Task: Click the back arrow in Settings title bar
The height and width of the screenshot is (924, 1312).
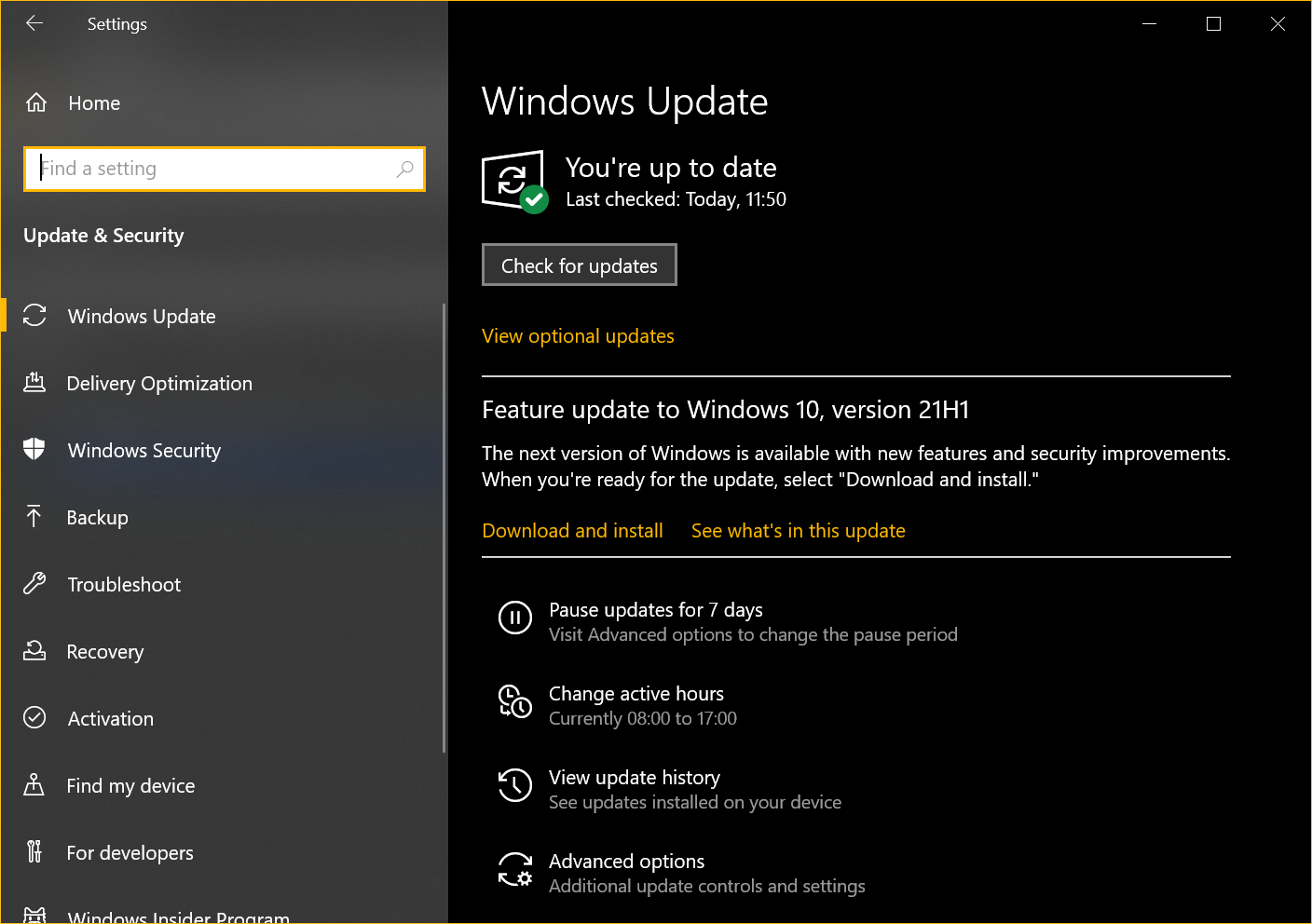Action: [34, 23]
